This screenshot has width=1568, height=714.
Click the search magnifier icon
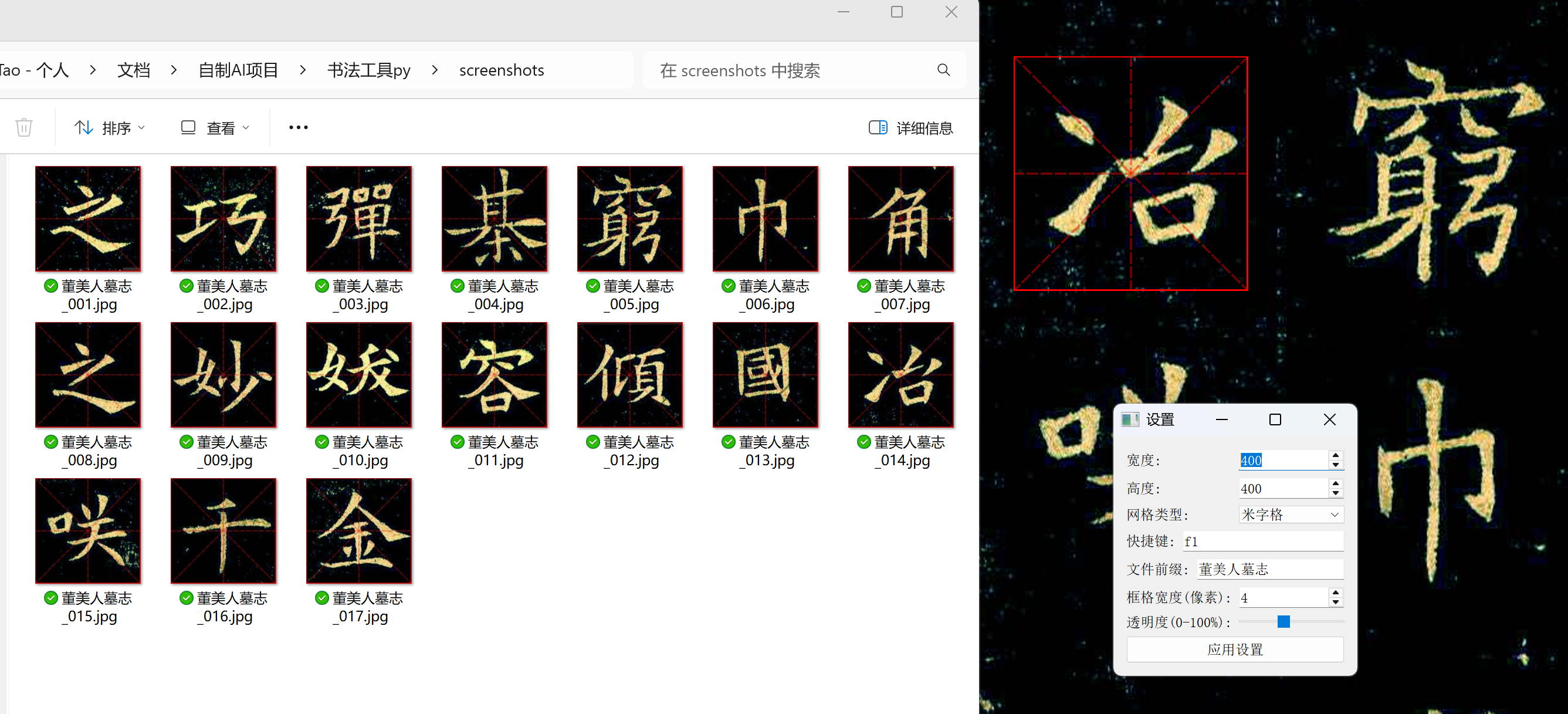(943, 70)
